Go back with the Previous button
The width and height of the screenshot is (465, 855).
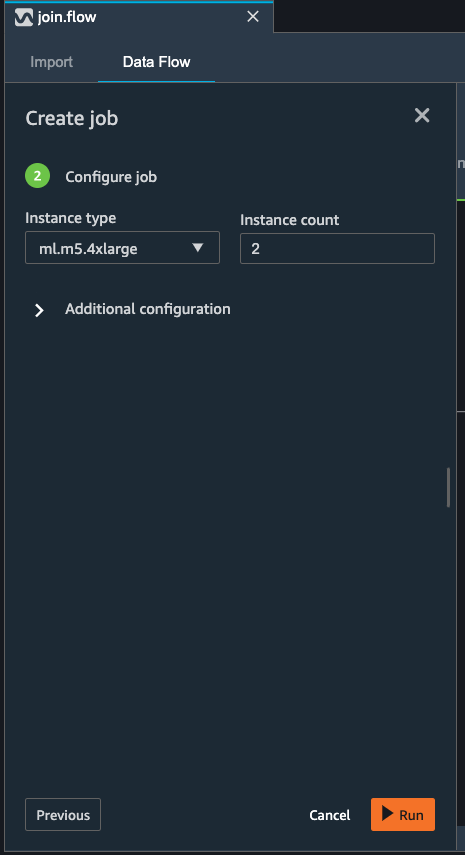click(x=63, y=815)
